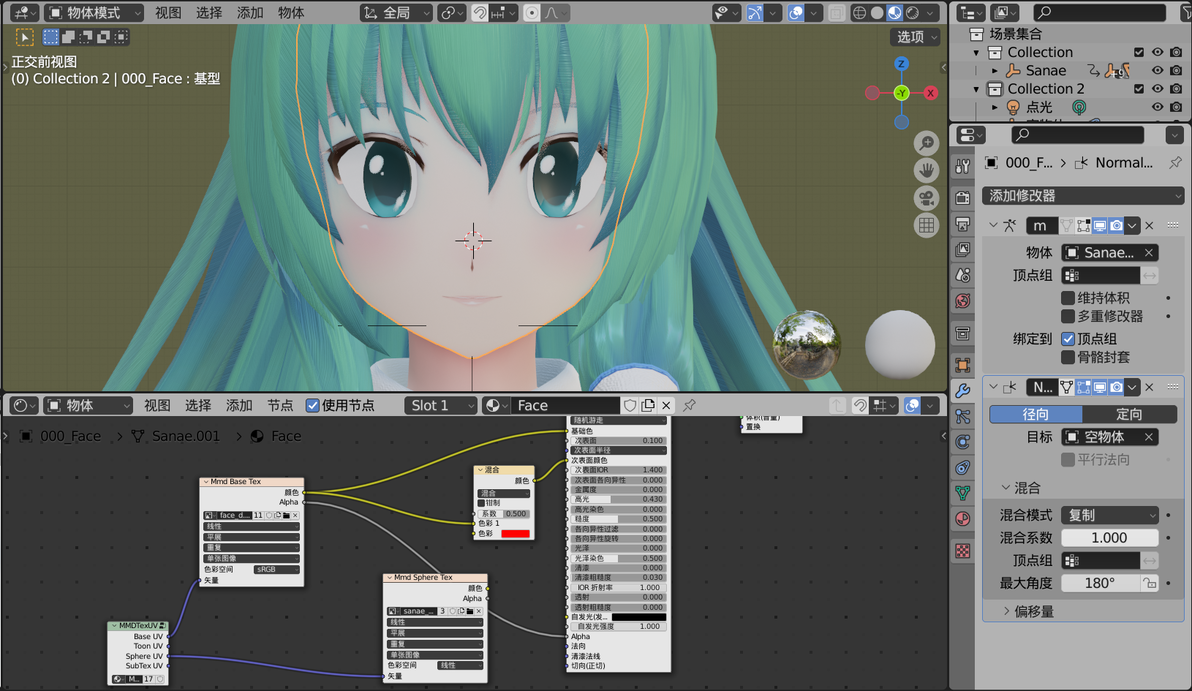This screenshot has height=691, width=1192.
Task: Click the 混合系数 1.000 slider
Action: [x=1109, y=537]
